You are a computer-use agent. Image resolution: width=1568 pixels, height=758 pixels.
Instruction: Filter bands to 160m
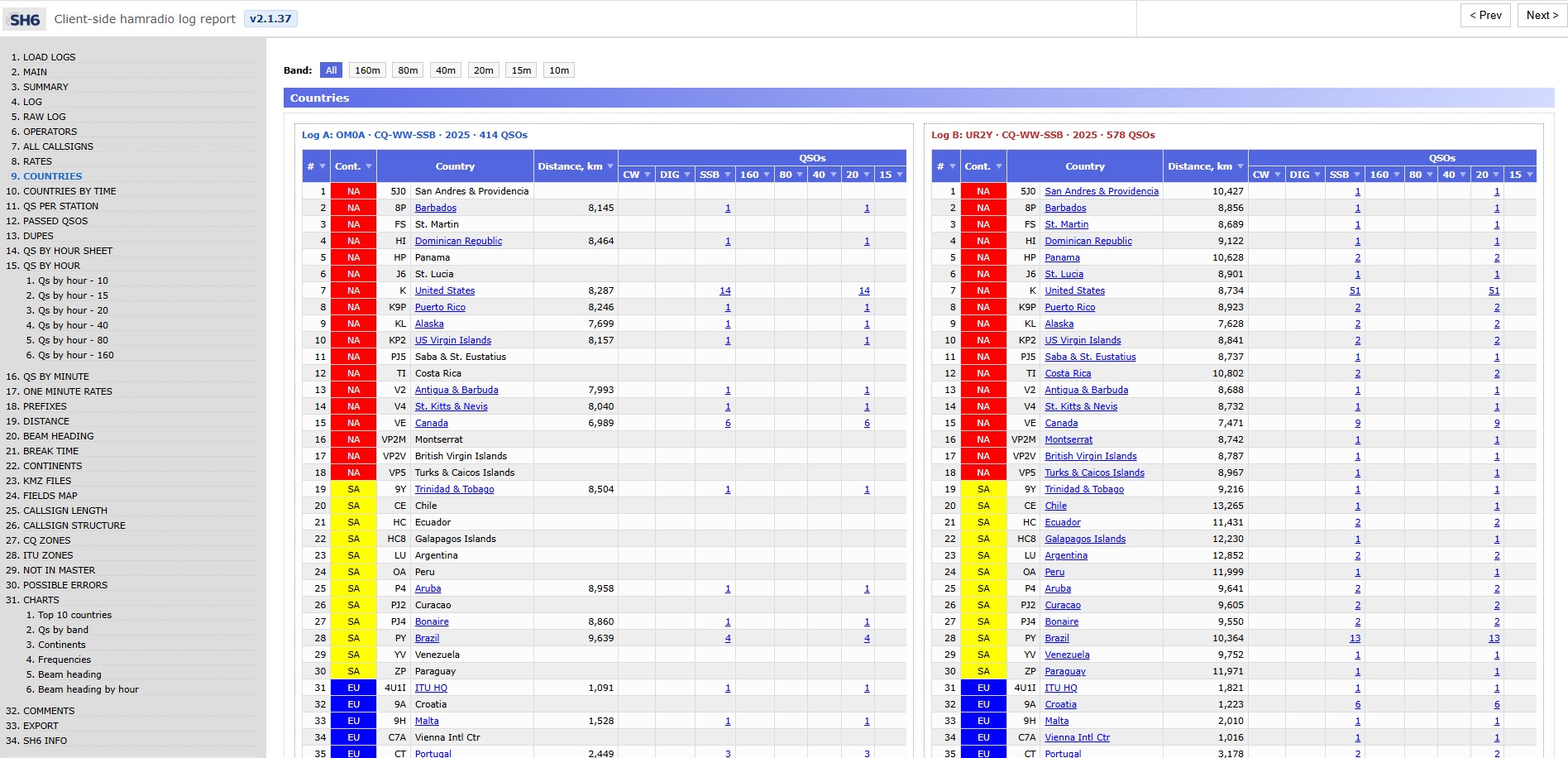point(367,70)
